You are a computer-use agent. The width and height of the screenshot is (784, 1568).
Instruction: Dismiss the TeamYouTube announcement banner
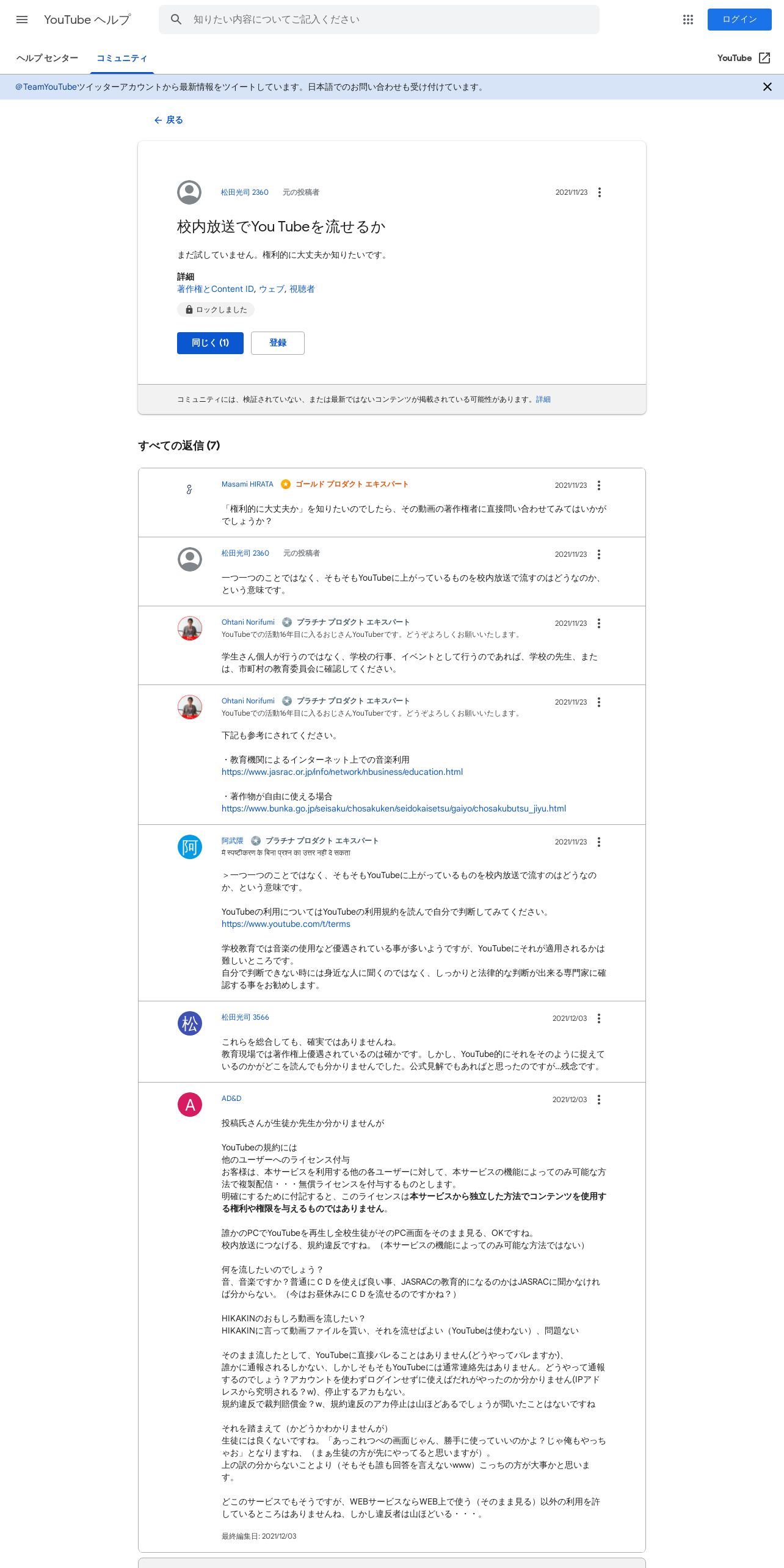768,87
